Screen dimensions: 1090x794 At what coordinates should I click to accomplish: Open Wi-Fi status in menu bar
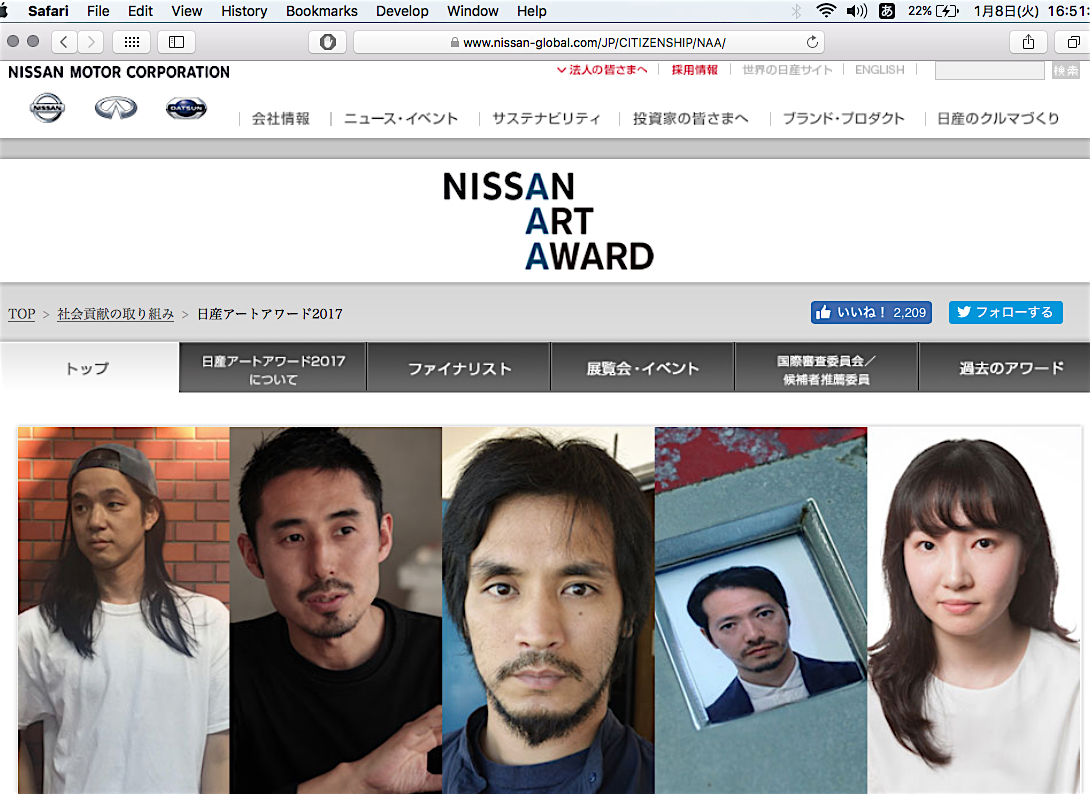click(826, 10)
